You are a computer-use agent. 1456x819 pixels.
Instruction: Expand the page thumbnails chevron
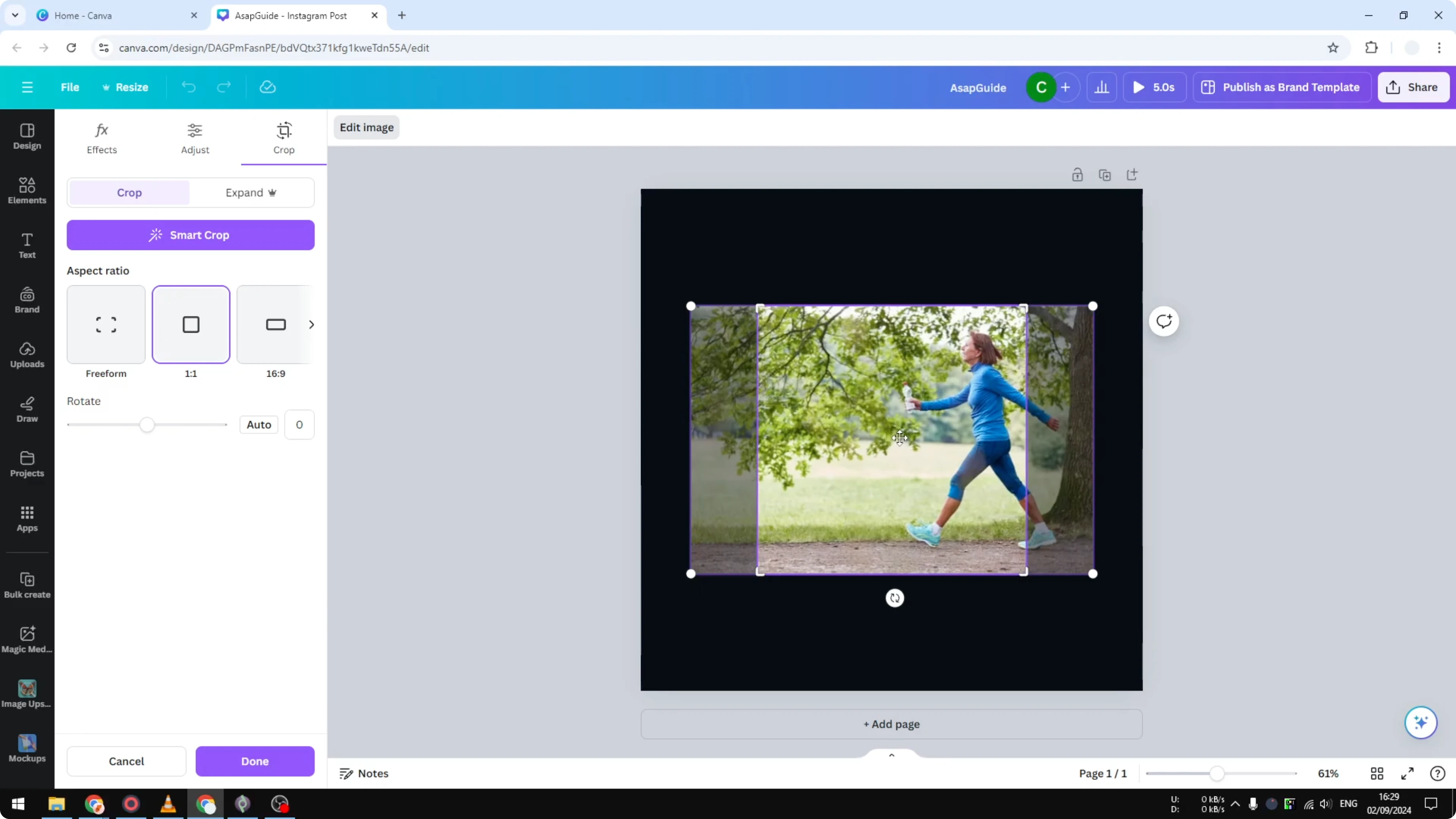891,755
